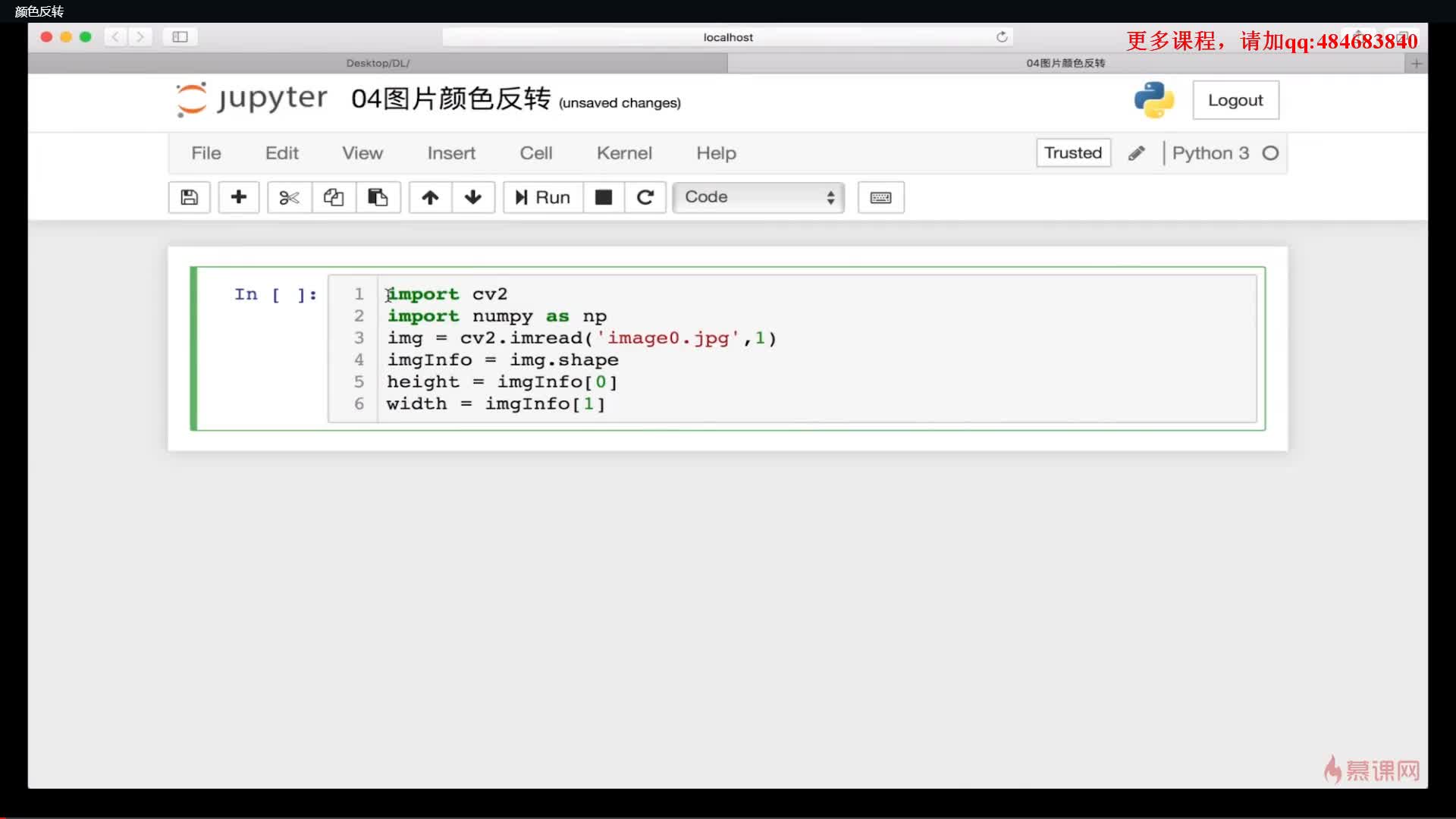Click the Logout button
Image resolution: width=1456 pixels, height=819 pixels.
tap(1235, 99)
